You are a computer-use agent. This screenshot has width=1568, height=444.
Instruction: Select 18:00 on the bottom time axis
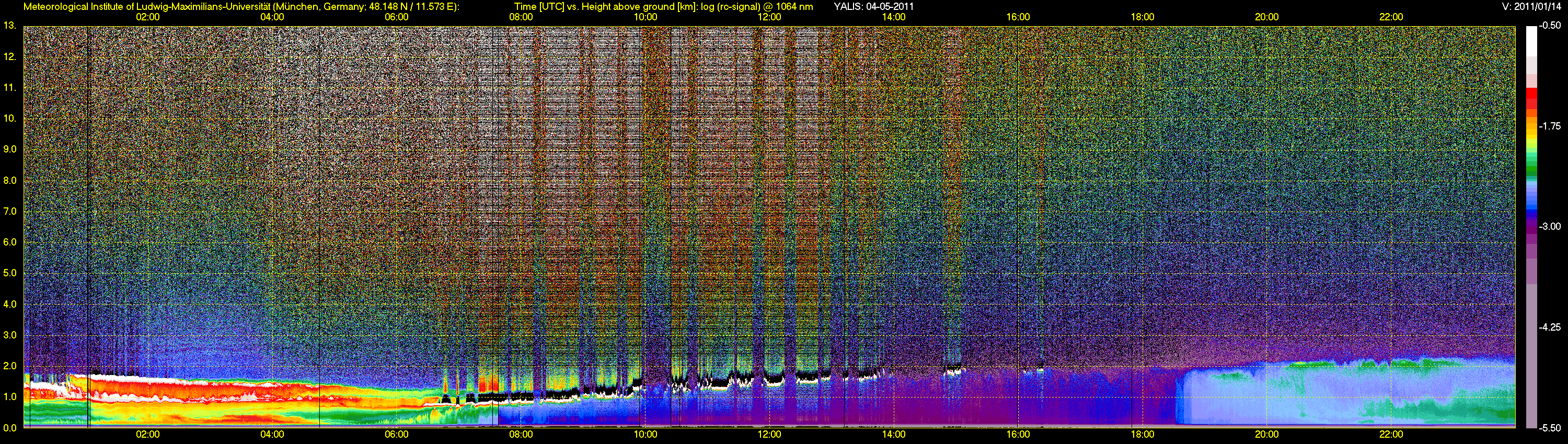point(1143,434)
